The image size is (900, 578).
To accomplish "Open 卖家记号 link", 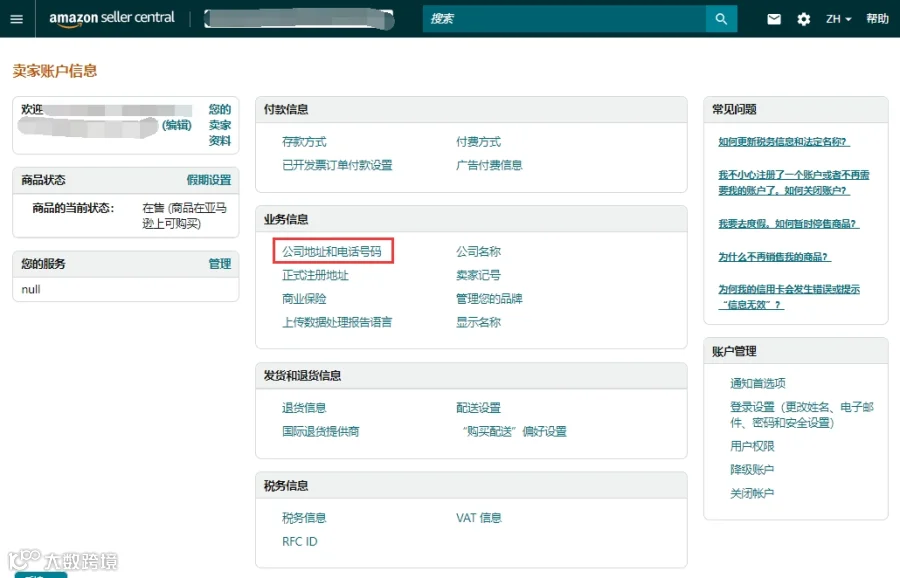I will click(x=479, y=275).
